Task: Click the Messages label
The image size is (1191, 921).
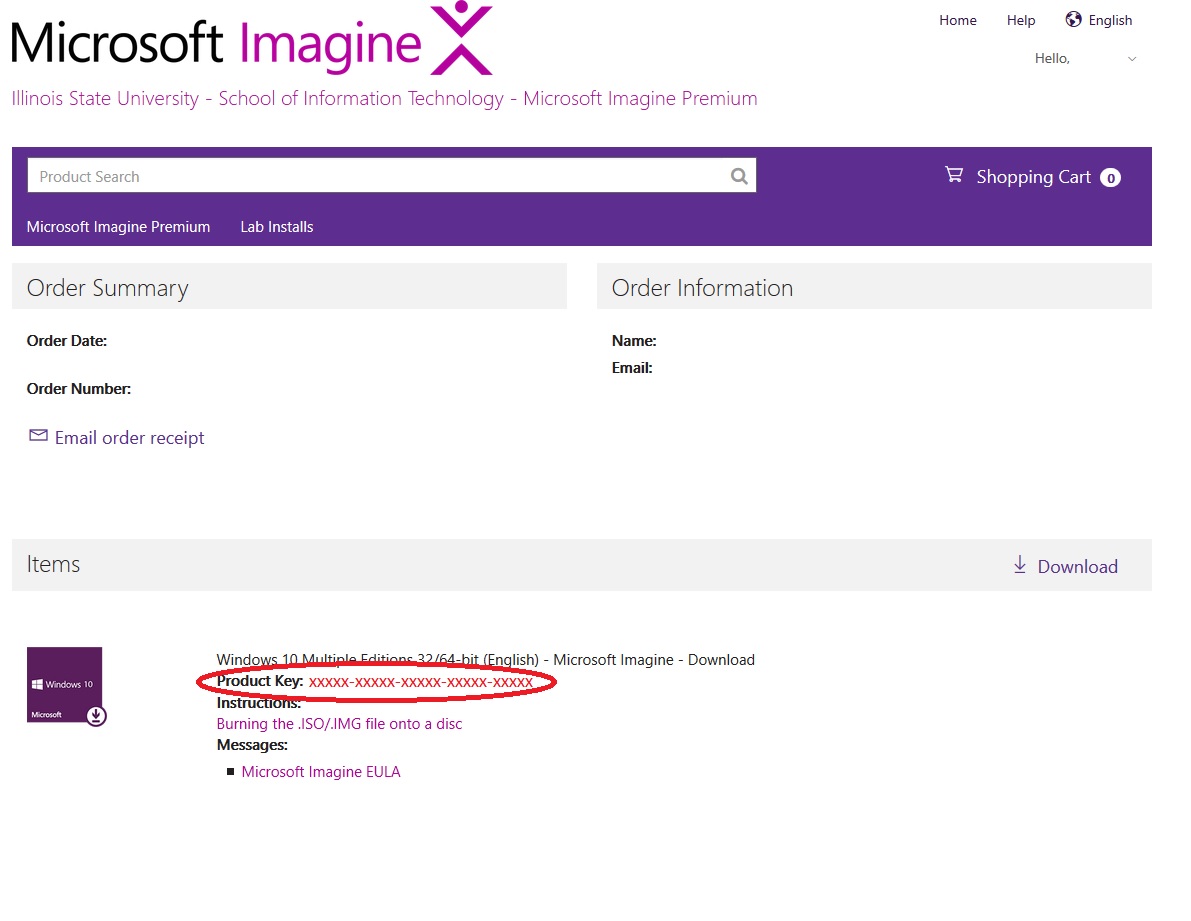Action: [252, 745]
